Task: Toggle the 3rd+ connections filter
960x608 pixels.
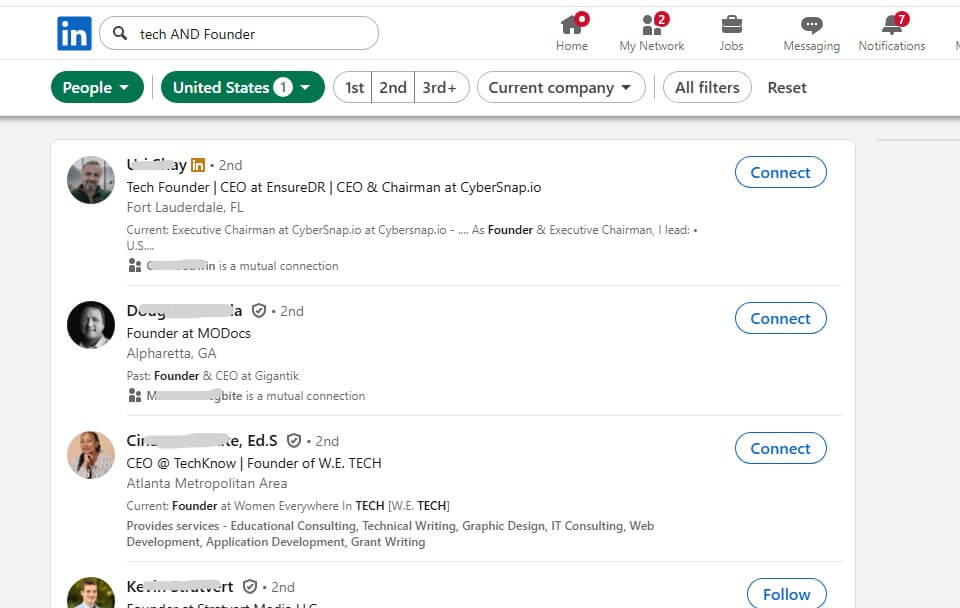Action: [x=440, y=87]
